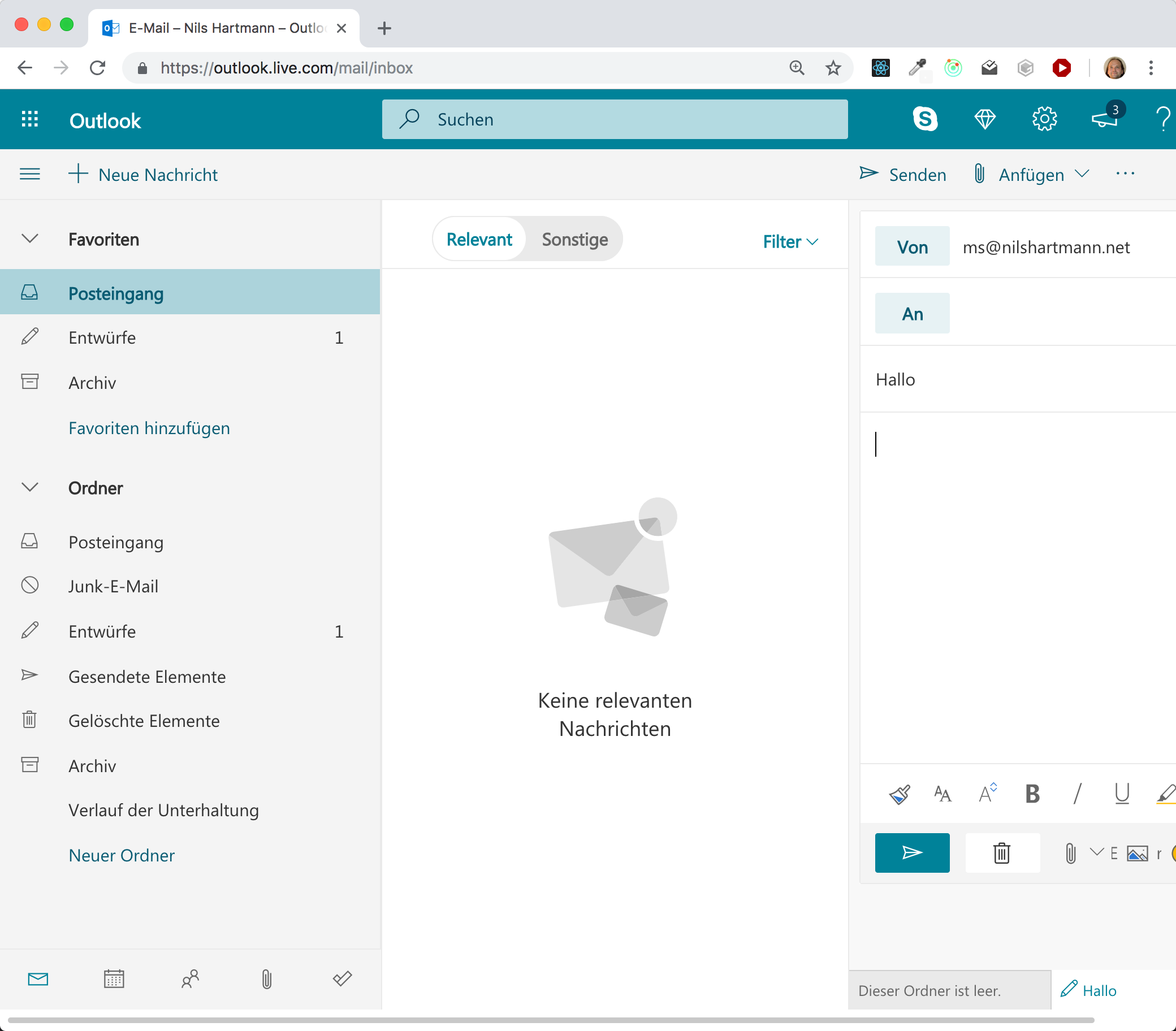Image resolution: width=1176 pixels, height=1031 pixels.
Task: Open Gelöschte Elemente folder
Action: 190,720
